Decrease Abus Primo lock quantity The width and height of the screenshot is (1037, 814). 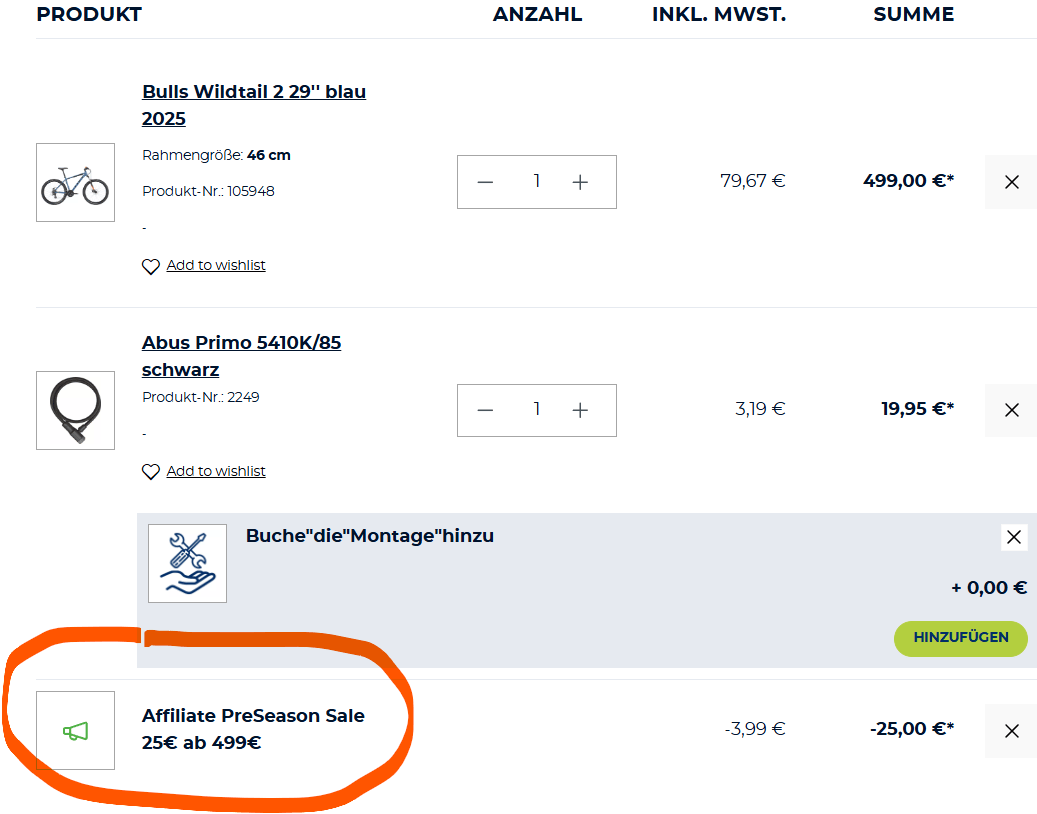[x=486, y=410]
